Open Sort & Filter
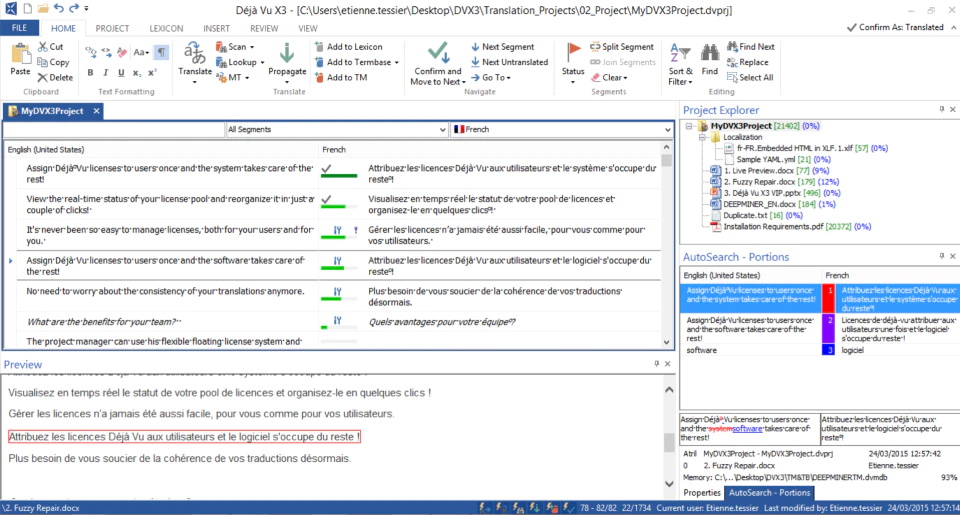This screenshot has height=515, width=960. (680, 64)
